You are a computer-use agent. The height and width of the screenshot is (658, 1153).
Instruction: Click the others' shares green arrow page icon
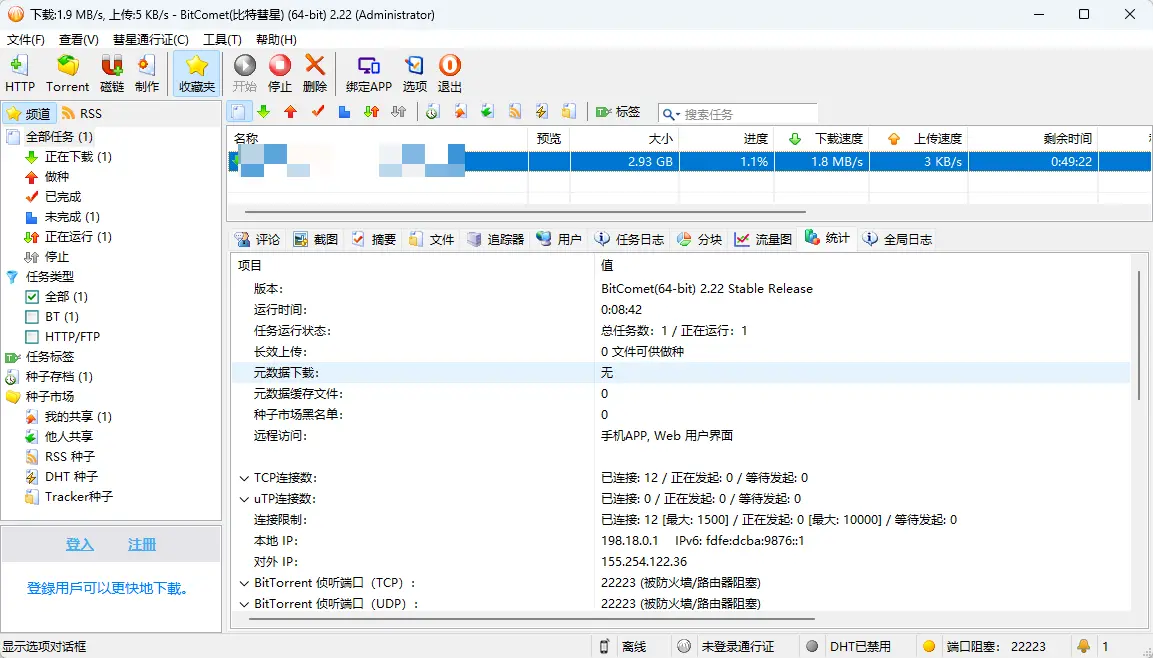(x=487, y=112)
